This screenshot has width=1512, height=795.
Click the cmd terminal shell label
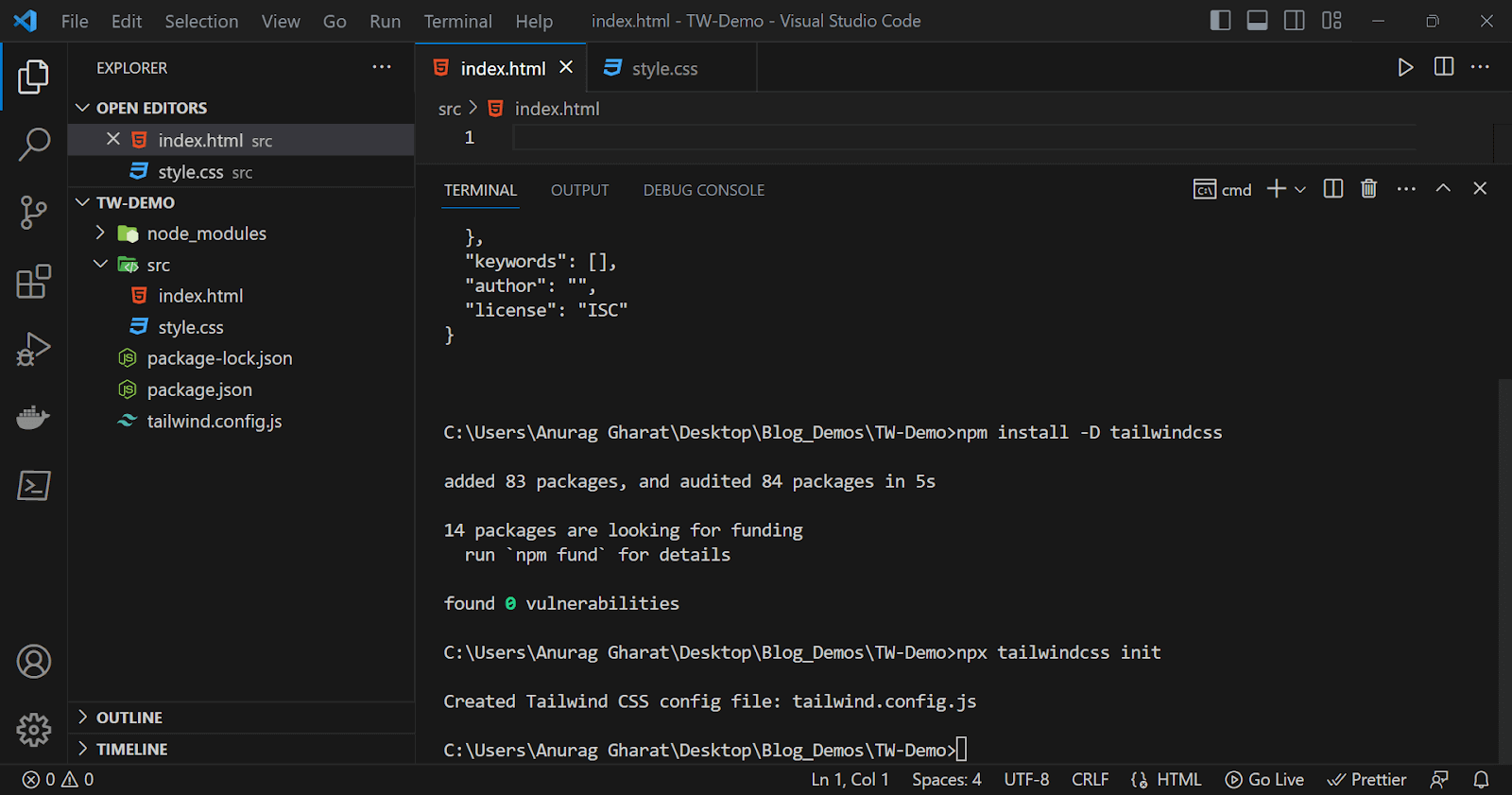(x=1222, y=190)
